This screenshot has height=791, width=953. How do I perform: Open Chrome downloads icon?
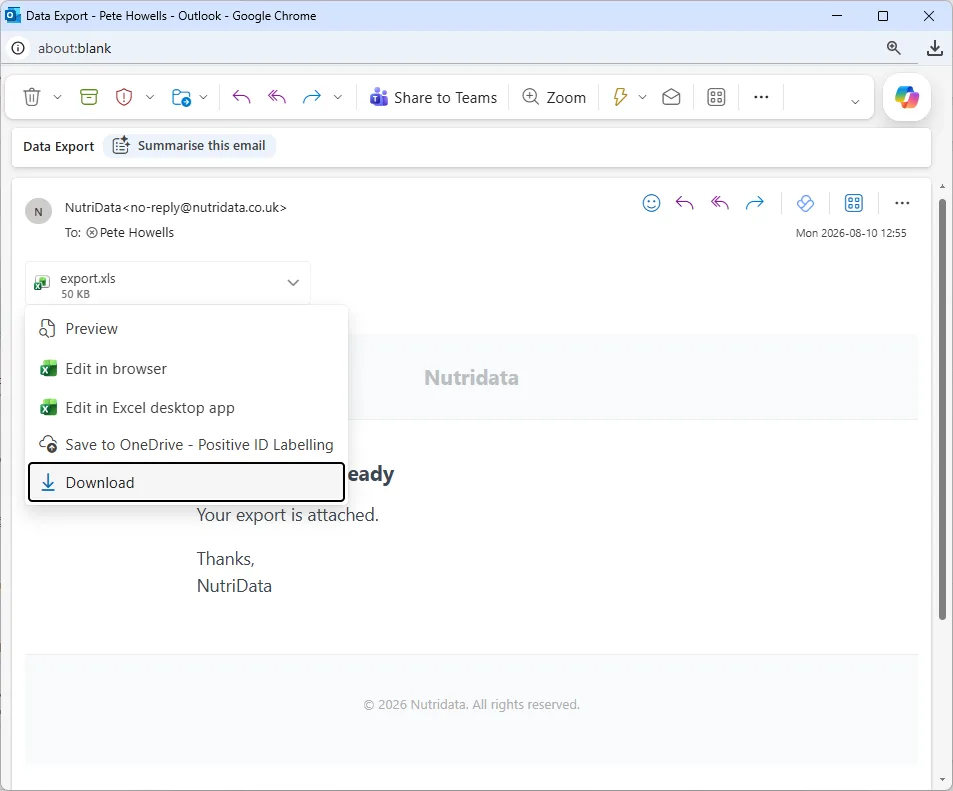click(935, 48)
